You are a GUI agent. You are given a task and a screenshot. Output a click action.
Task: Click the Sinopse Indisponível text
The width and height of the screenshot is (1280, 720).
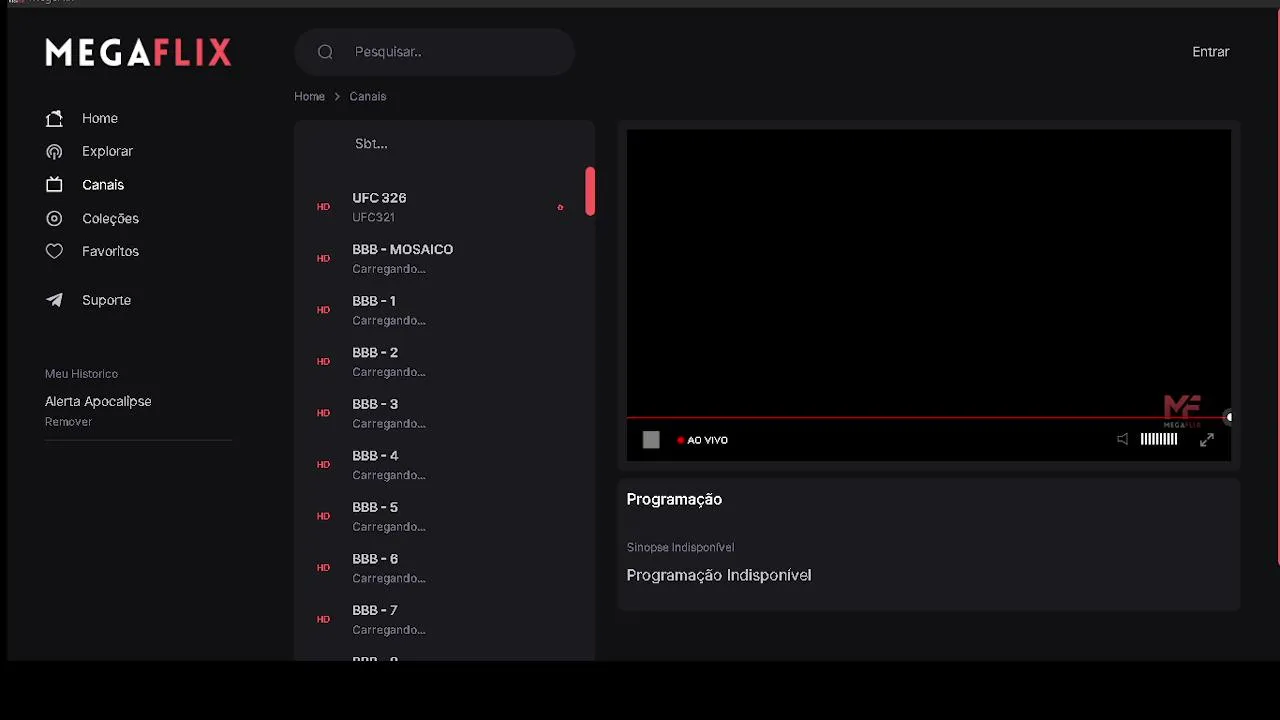tap(680, 547)
